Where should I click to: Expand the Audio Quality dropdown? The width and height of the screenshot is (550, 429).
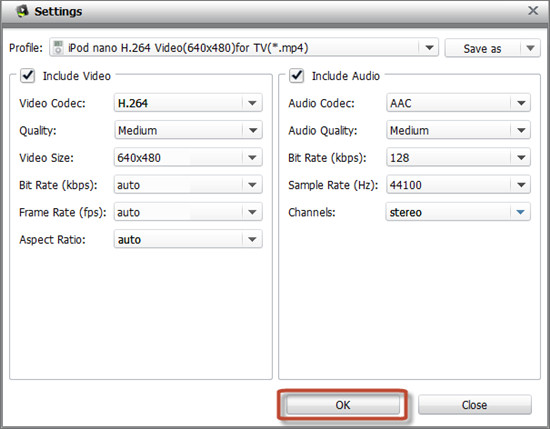point(458,130)
